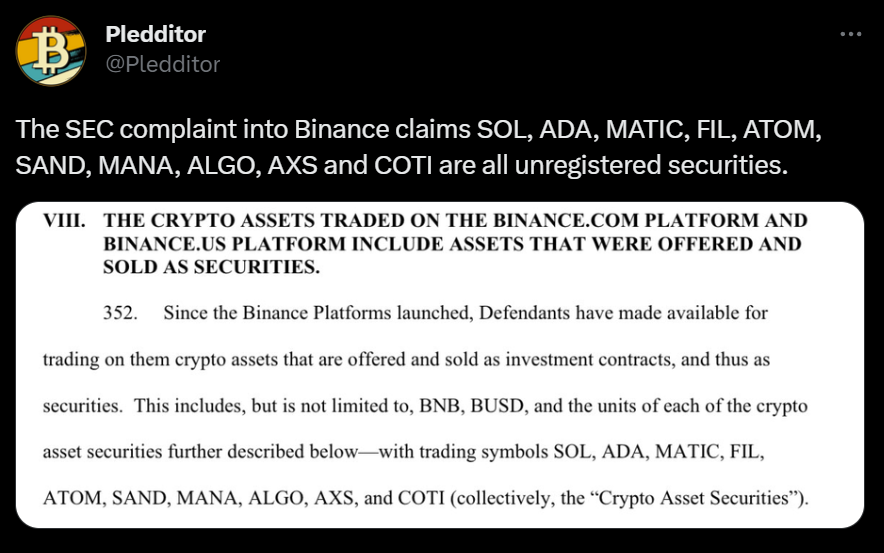884x553 pixels.
Task: Open the Pledditor display name link
Action: click(x=155, y=34)
